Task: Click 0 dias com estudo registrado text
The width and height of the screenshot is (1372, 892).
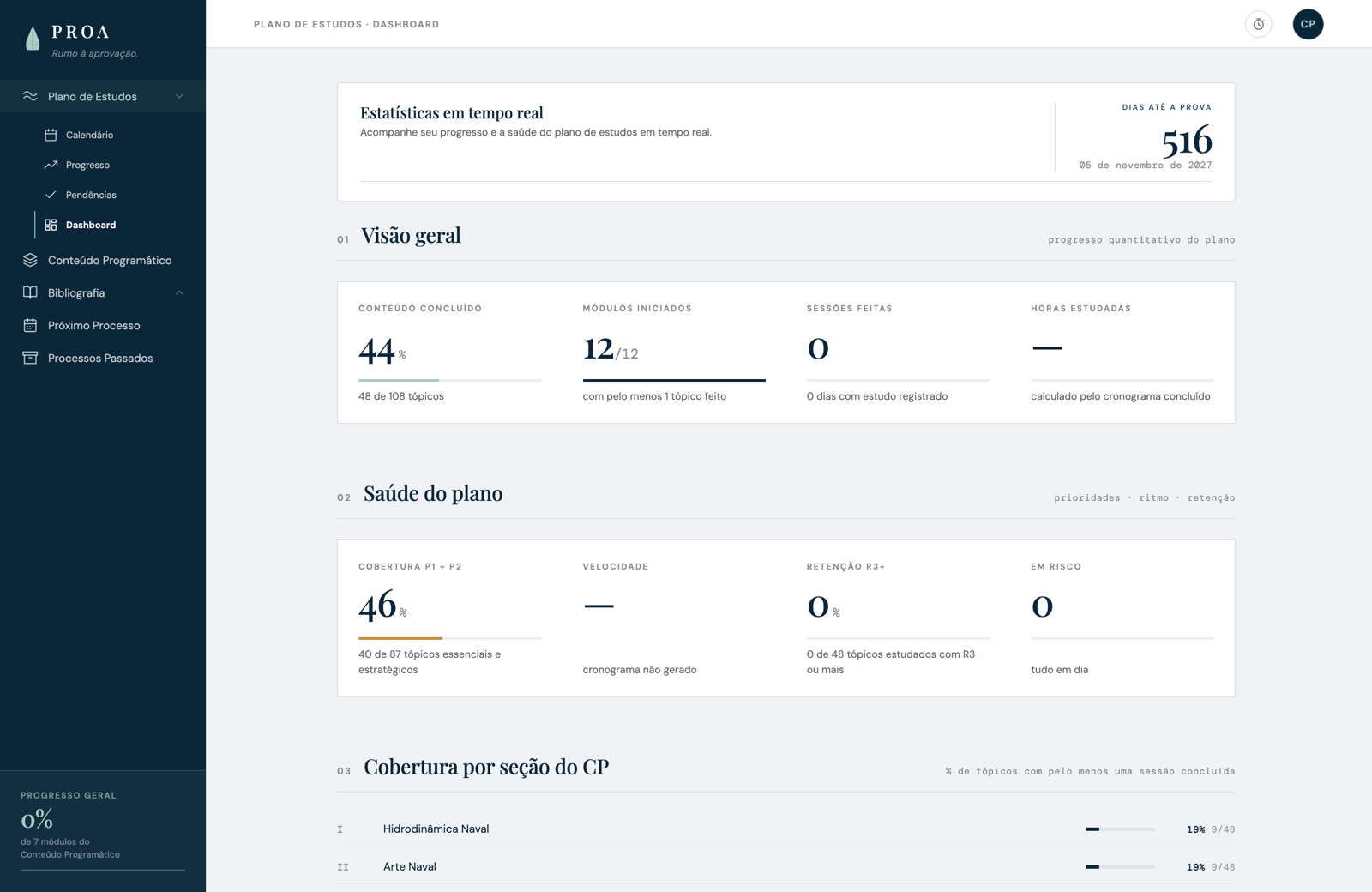Action: coord(877,396)
